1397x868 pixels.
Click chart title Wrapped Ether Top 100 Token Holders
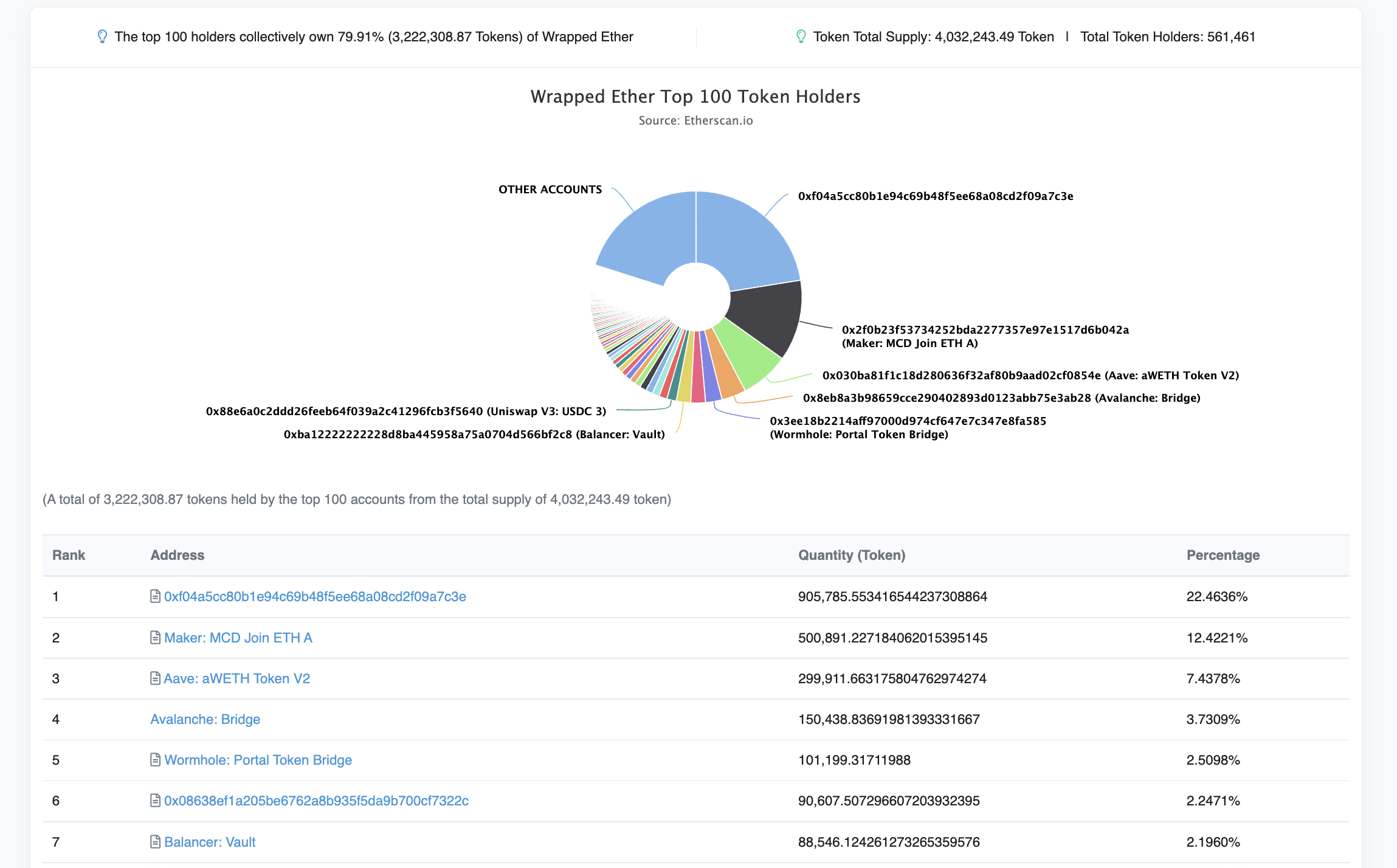coord(695,97)
